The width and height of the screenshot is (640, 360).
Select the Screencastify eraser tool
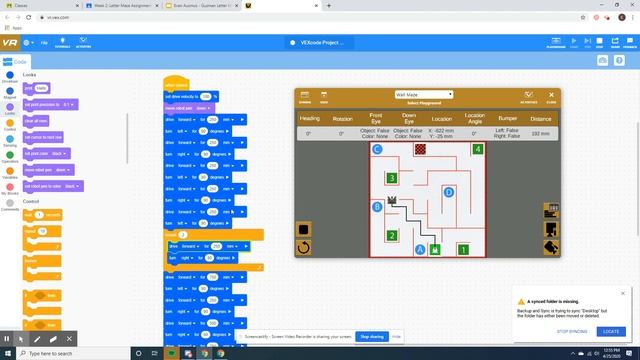point(53,339)
